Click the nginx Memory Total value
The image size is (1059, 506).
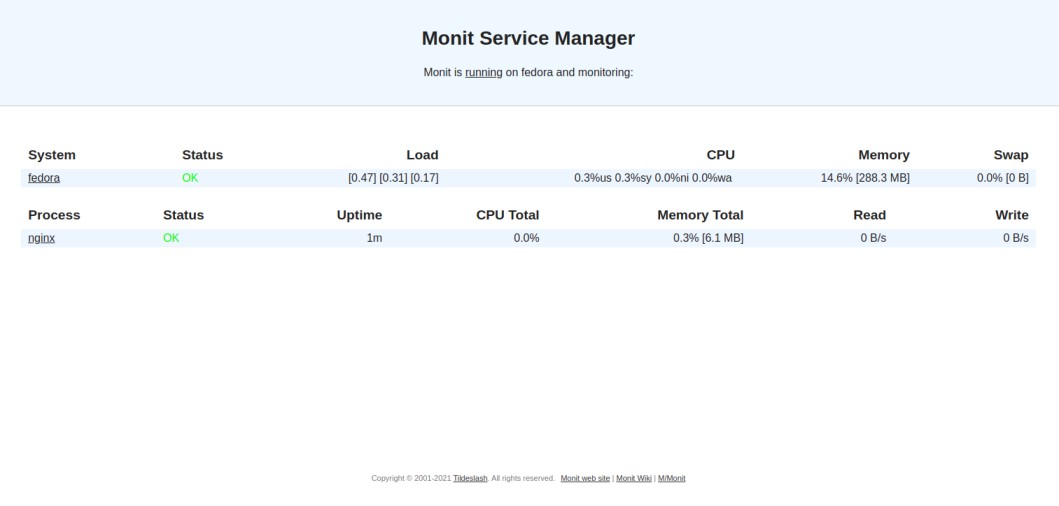(708, 238)
